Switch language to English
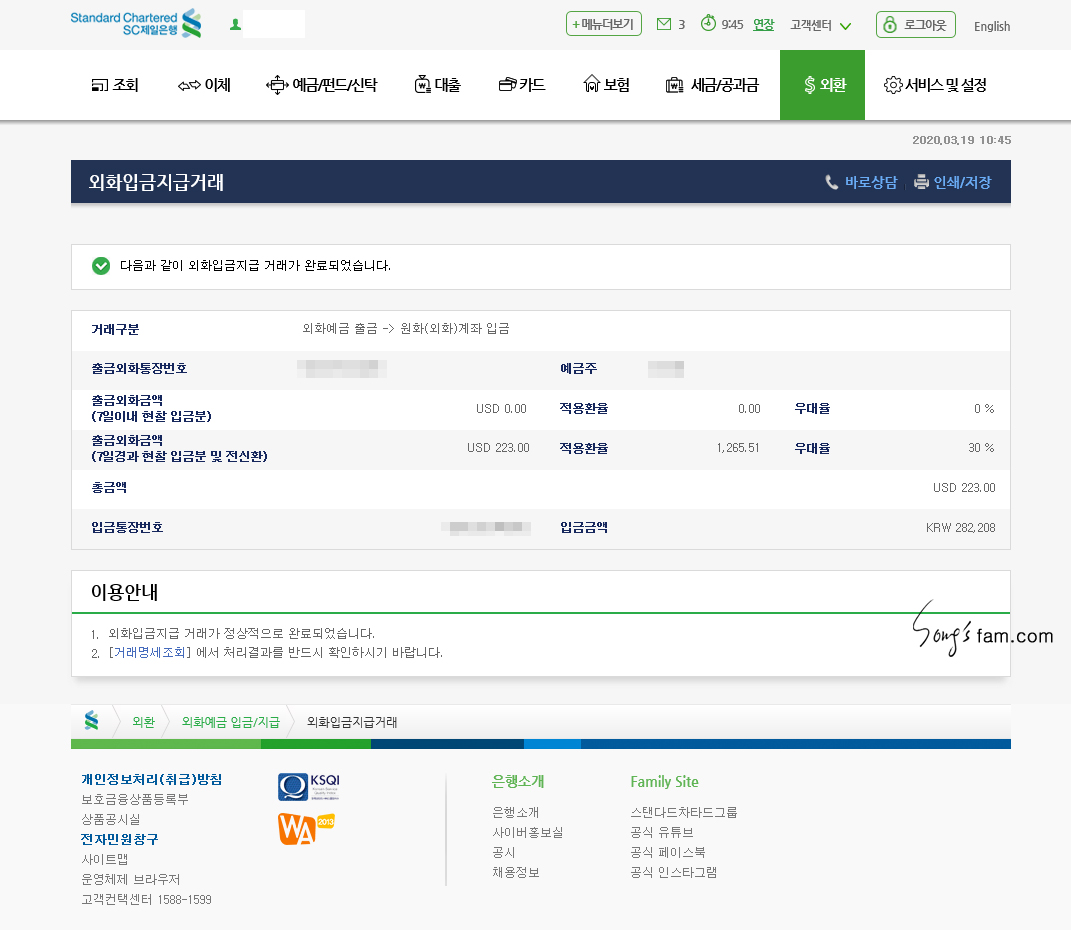 [992, 27]
